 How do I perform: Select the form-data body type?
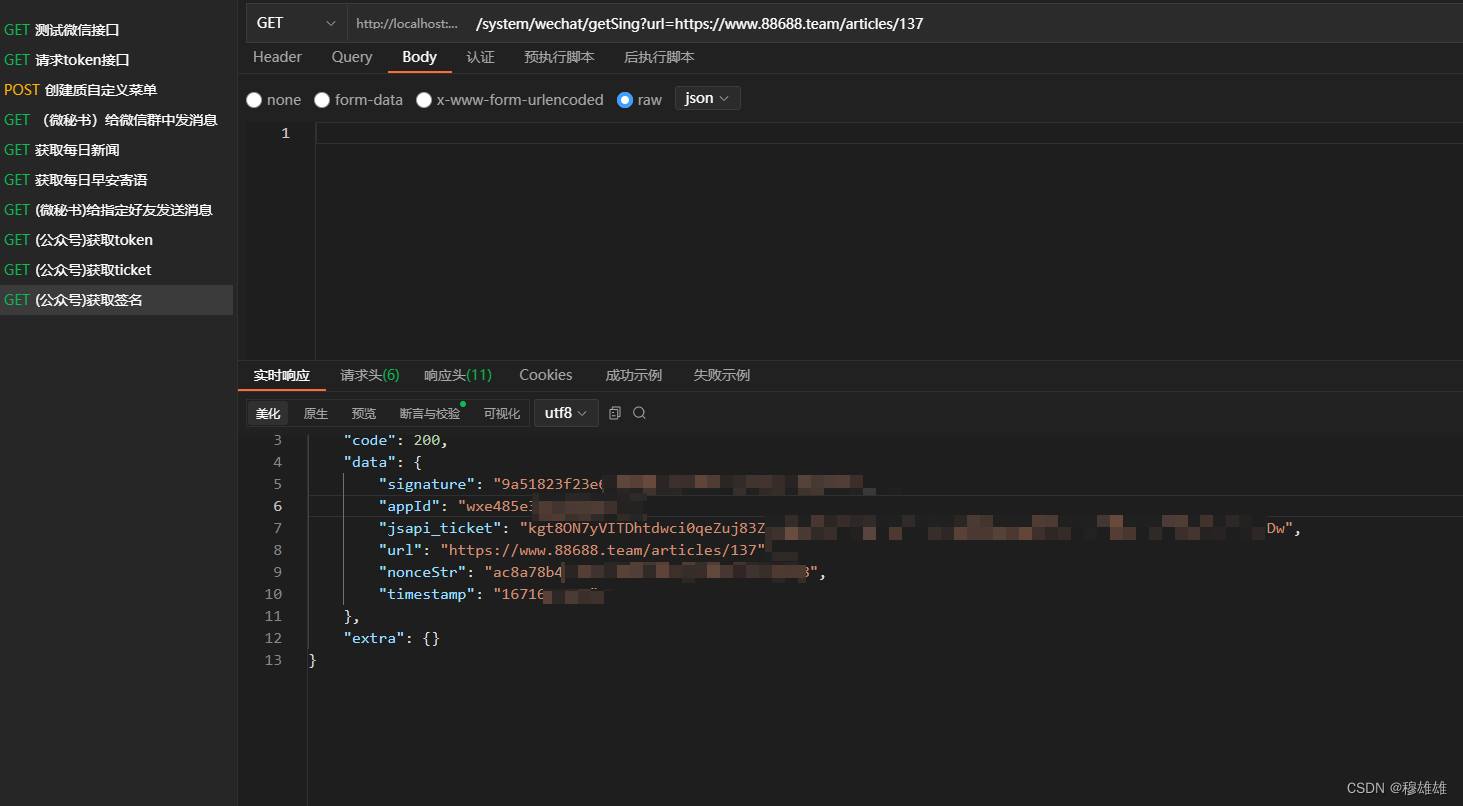(x=359, y=100)
